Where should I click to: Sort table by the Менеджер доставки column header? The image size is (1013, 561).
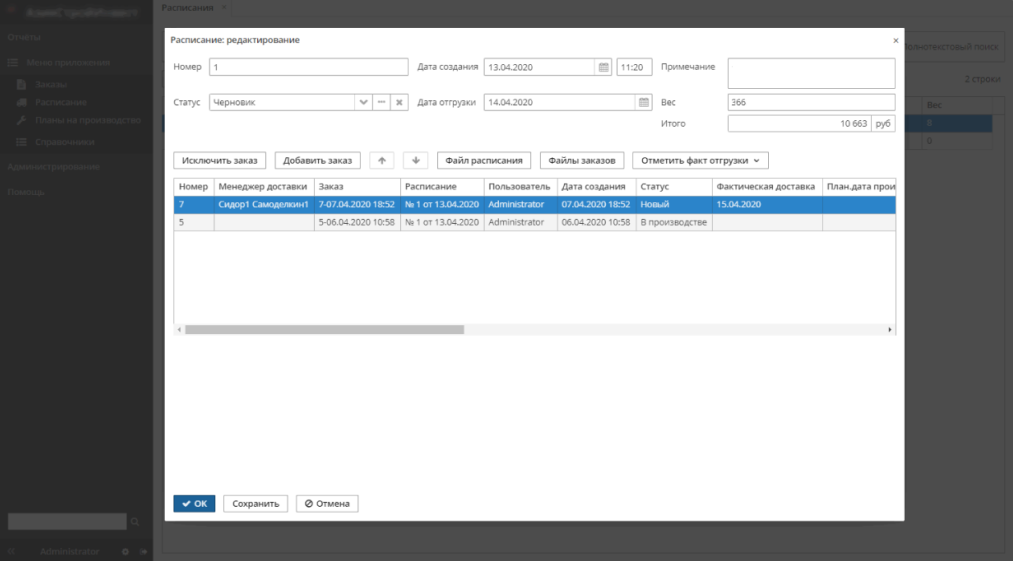(x=263, y=186)
